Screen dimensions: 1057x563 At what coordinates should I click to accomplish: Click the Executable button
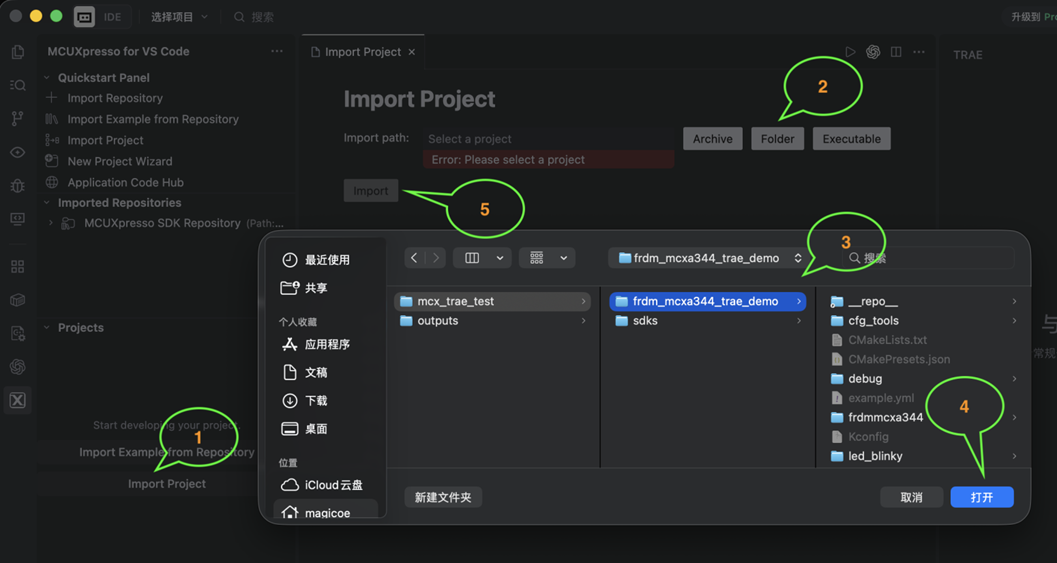[x=851, y=139]
